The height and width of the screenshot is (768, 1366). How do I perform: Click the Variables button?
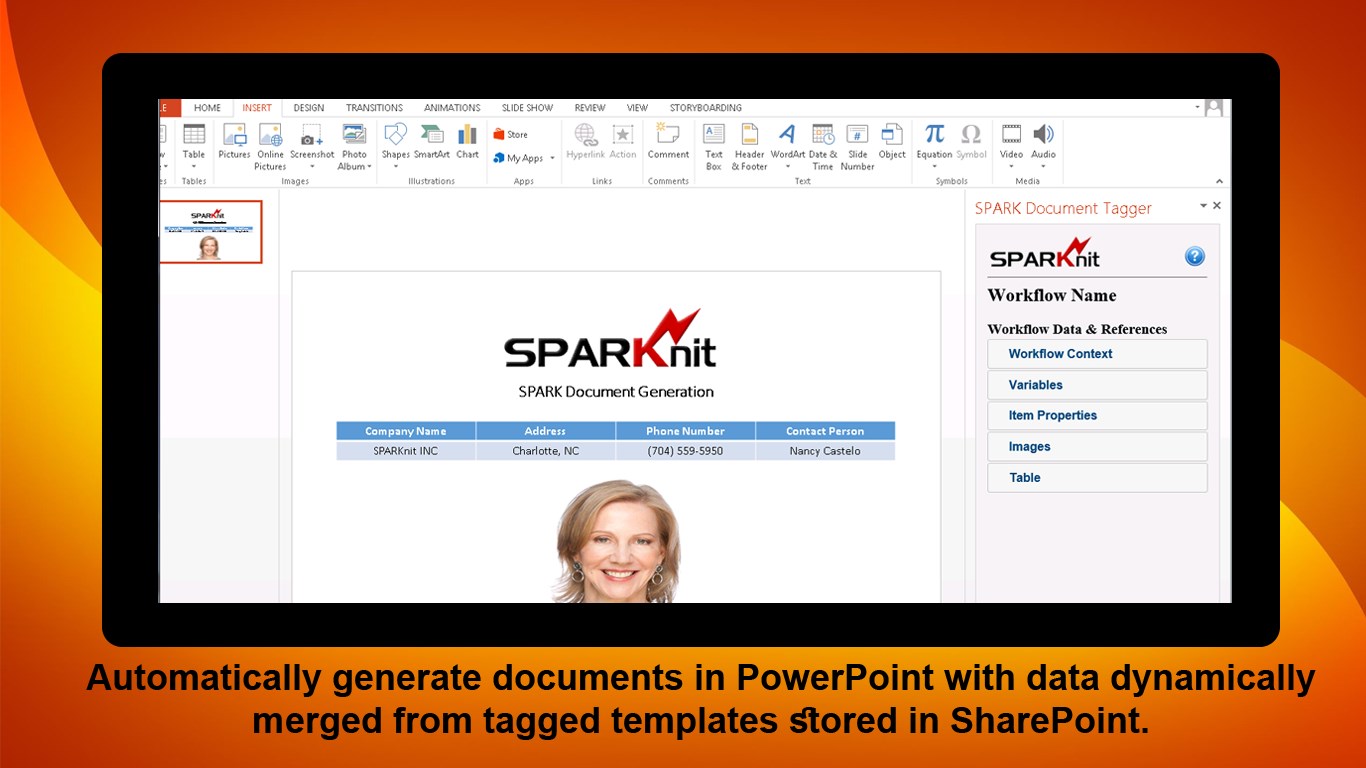pos(1097,385)
